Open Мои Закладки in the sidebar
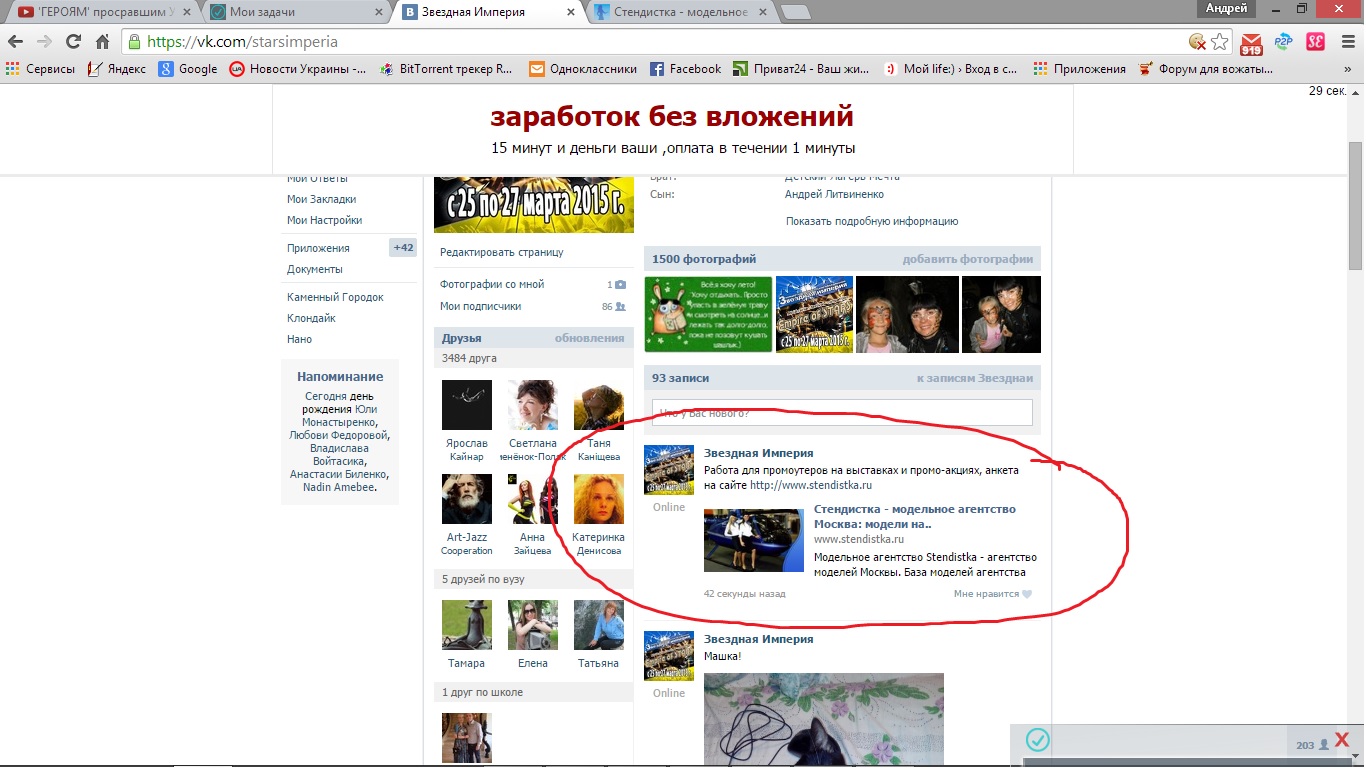Image resolution: width=1366 pixels, height=768 pixels. coord(321,199)
